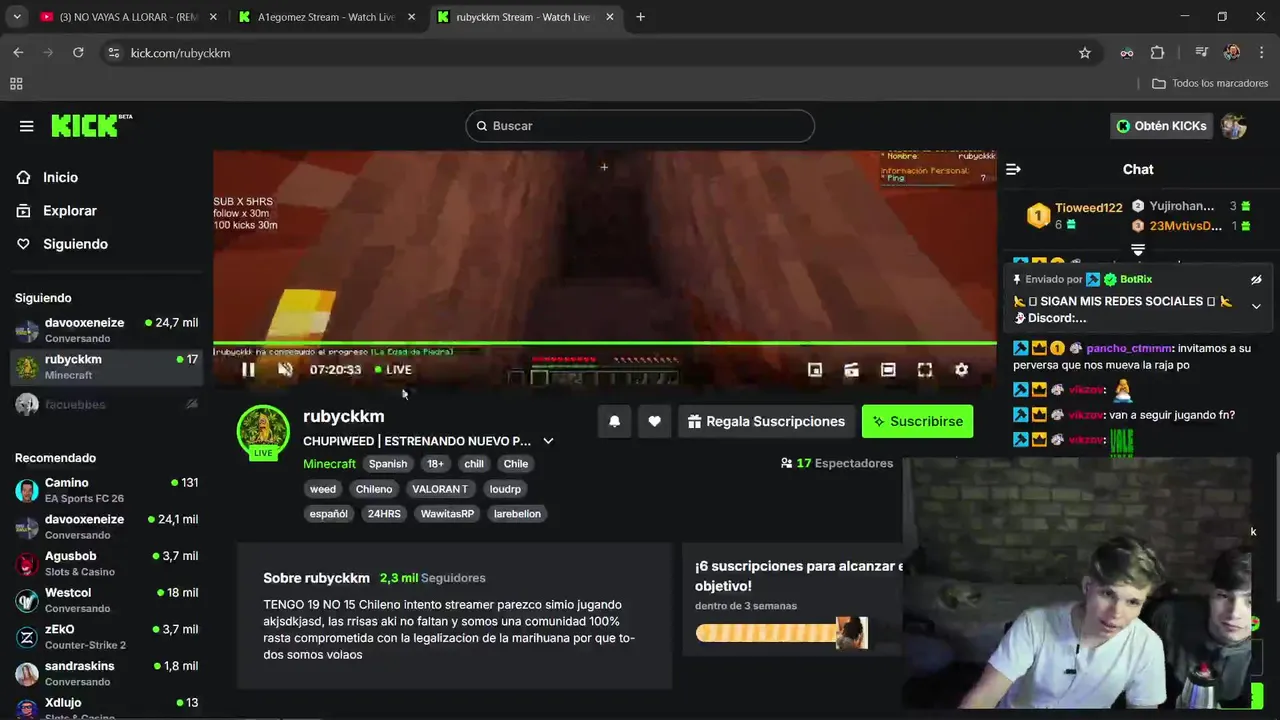The width and height of the screenshot is (1280, 720).
Task: Select the chill tag
Action: pyautogui.click(x=474, y=464)
